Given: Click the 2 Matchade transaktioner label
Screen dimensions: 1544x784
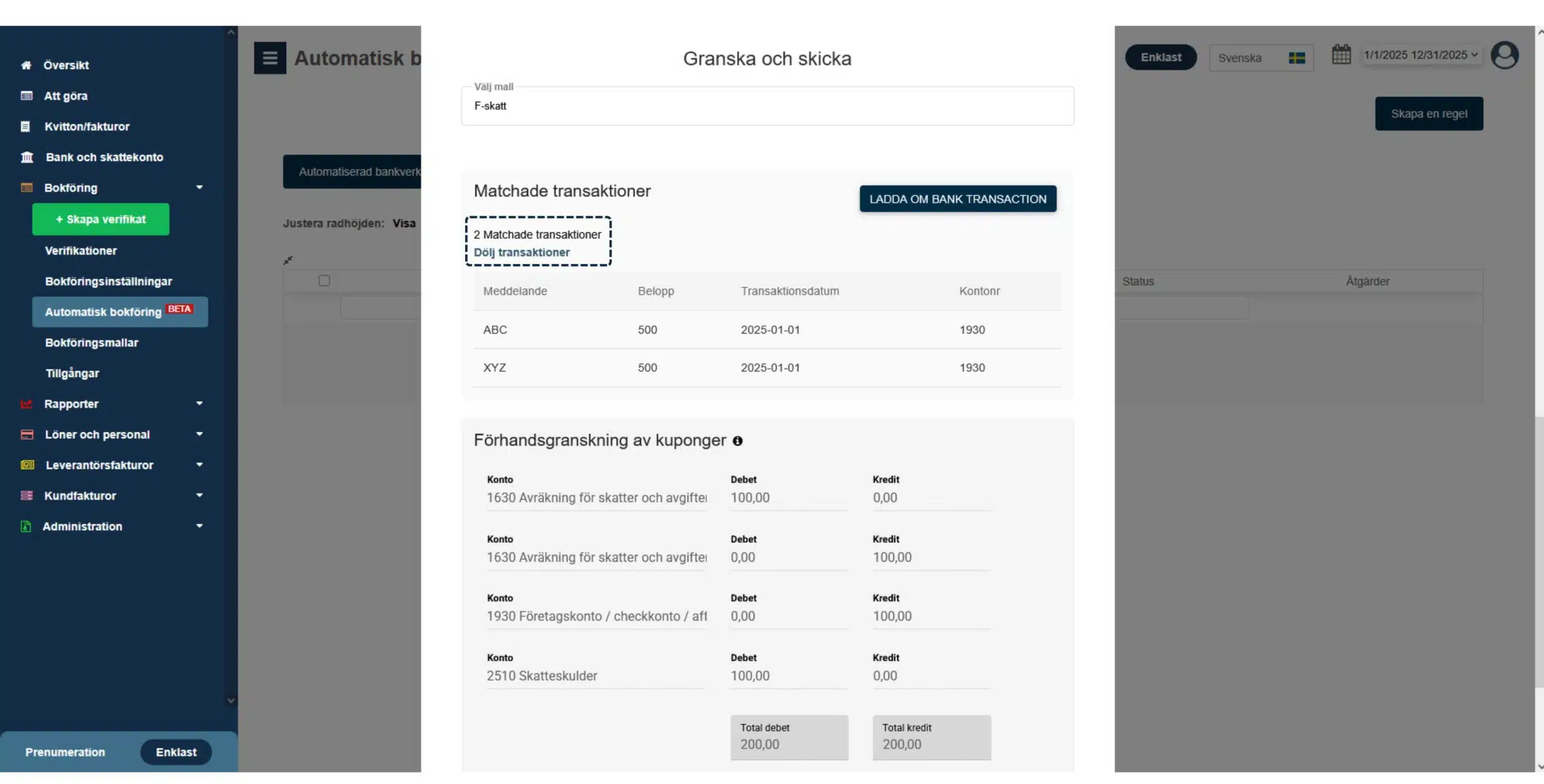Looking at the screenshot, I should point(537,235).
